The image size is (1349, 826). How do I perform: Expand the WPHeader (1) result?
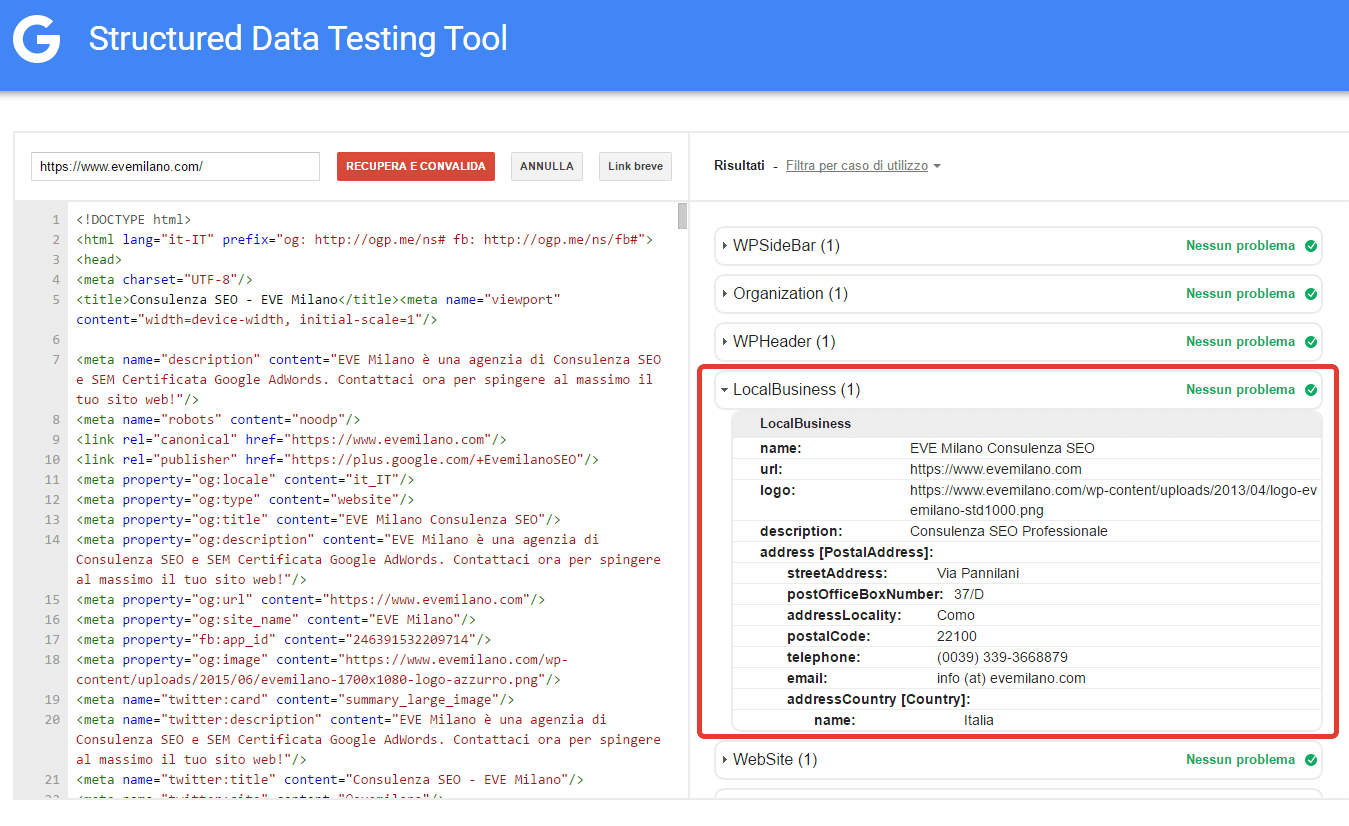tap(1018, 342)
